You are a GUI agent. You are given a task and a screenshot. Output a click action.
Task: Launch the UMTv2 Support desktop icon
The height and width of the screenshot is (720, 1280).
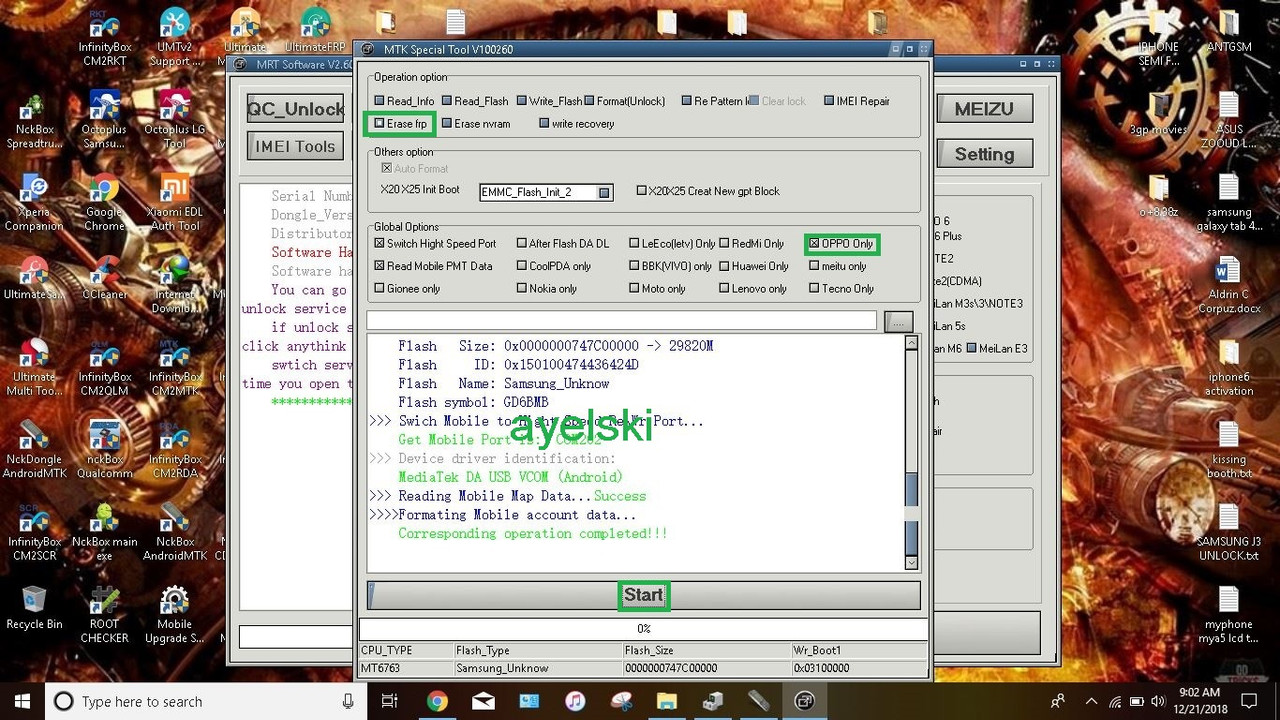tap(175, 38)
